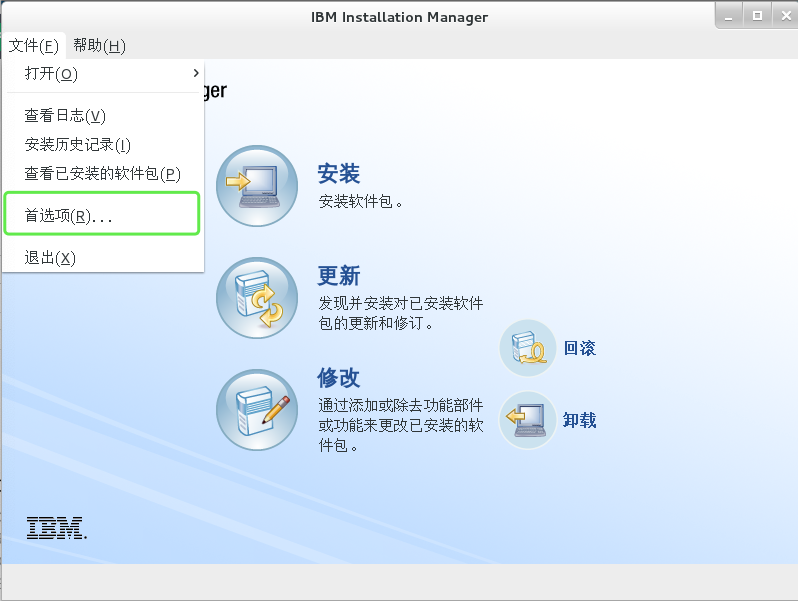Click the 卸载 text link
This screenshot has height=601, width=798.
580,420
